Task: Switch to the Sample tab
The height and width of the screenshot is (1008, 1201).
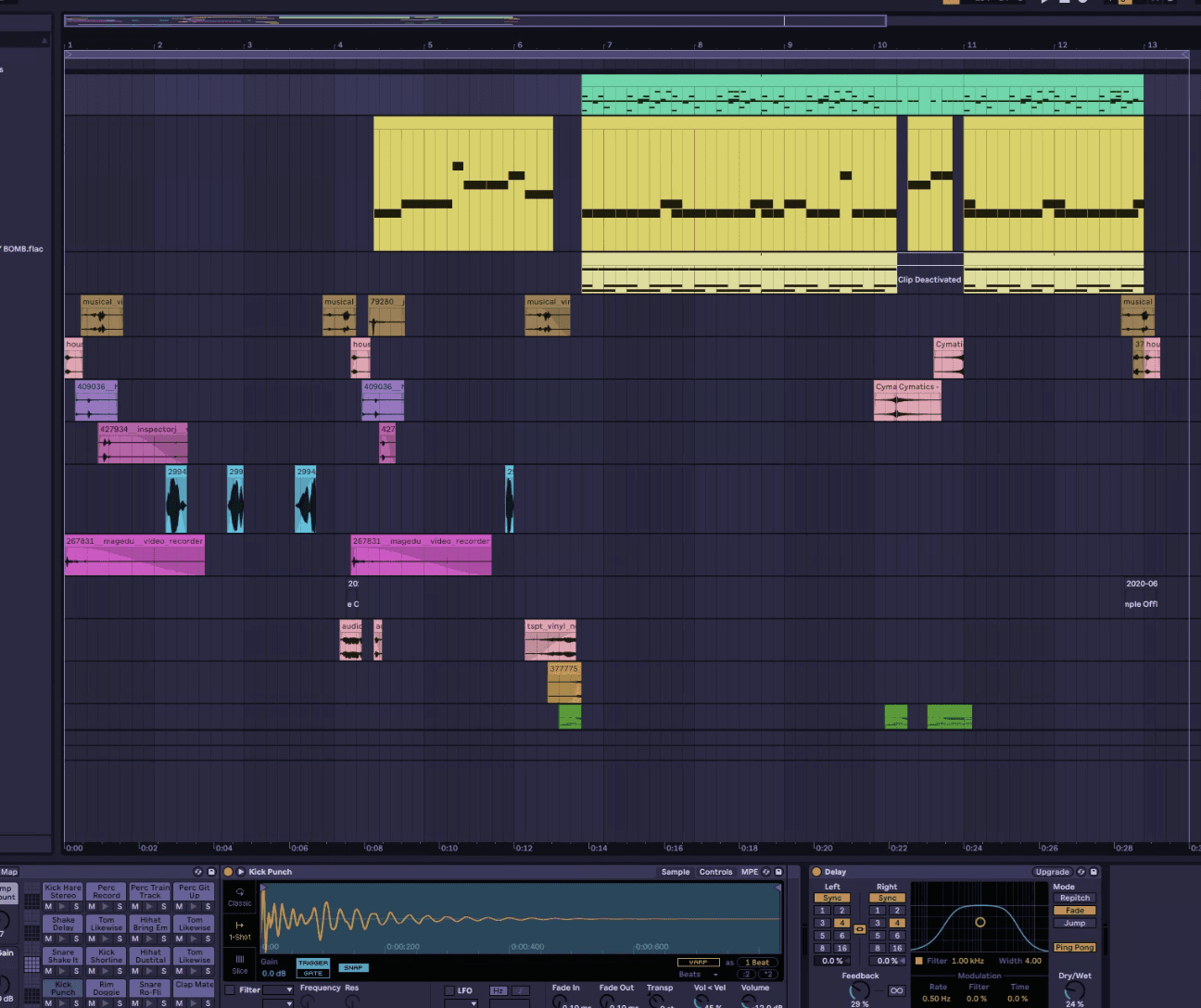Action: point(675,872)
